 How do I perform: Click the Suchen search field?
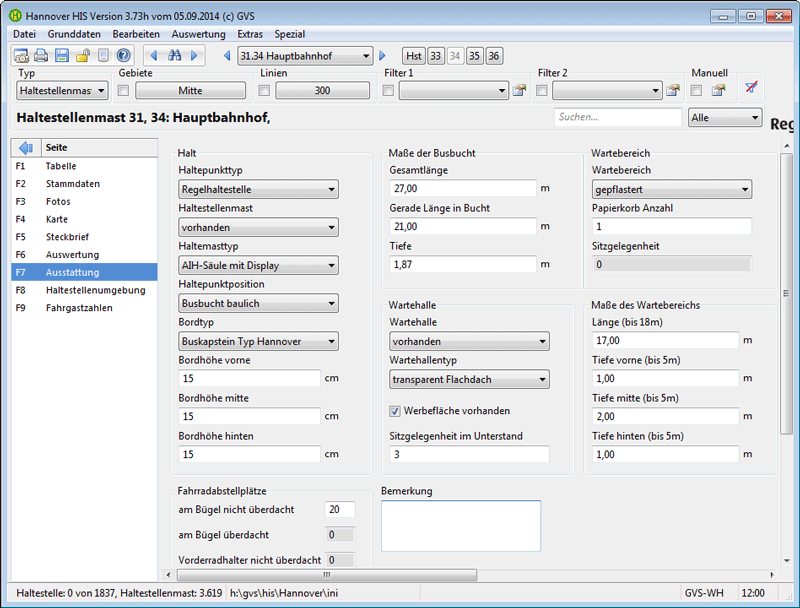click(x=617, y=117)
